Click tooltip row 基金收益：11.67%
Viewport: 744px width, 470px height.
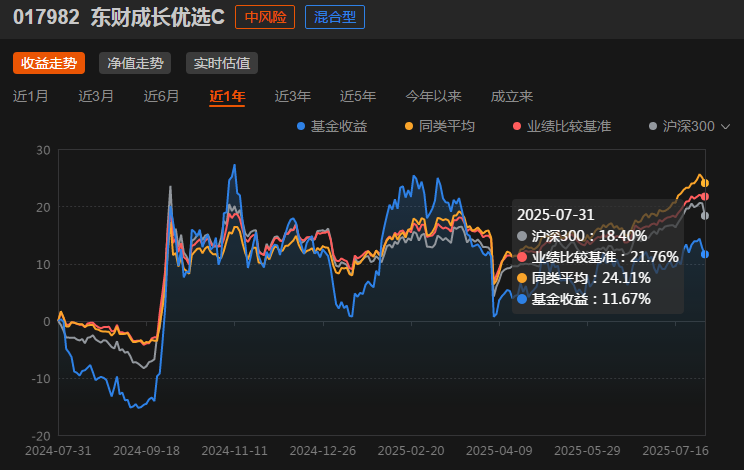pyautogui.click(x=584, y=299)
